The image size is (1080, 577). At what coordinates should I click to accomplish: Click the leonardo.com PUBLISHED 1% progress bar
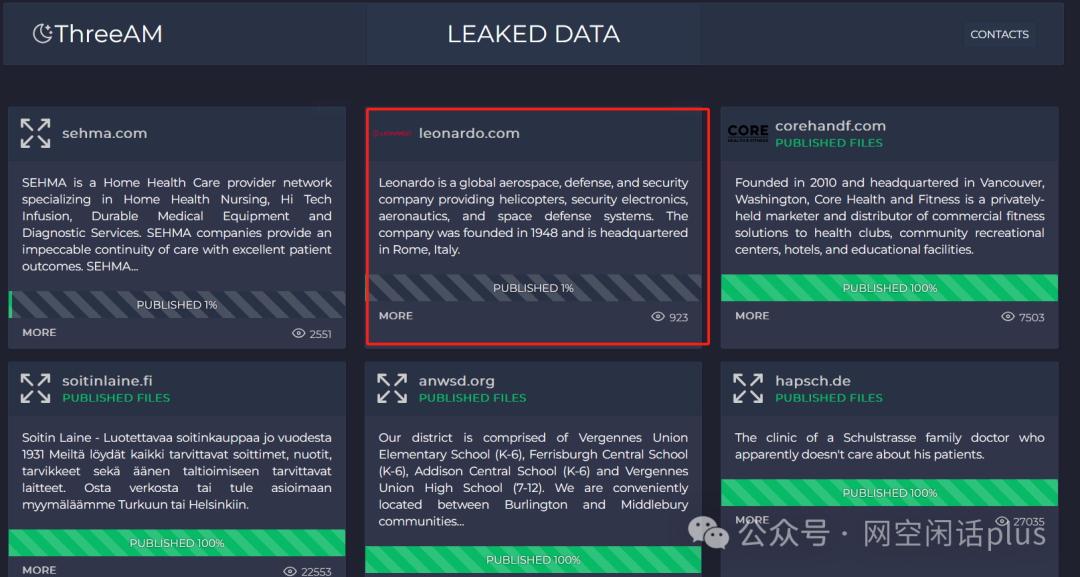point(533,288)
